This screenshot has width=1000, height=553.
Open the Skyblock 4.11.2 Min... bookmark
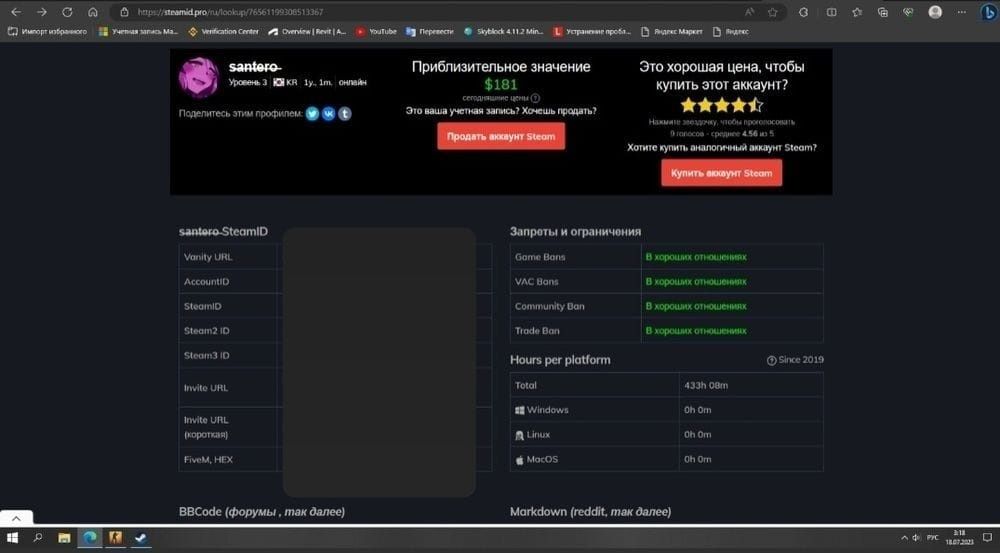tap(503, 31)
